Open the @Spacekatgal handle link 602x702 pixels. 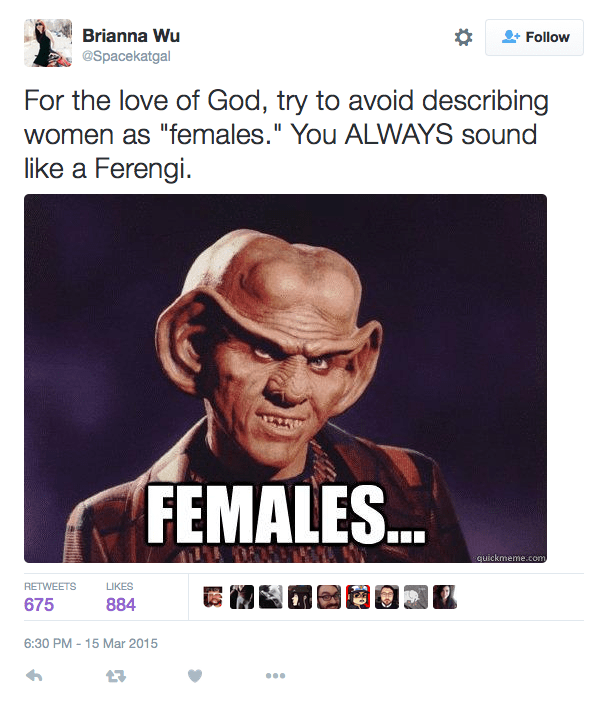coord(126,57)
